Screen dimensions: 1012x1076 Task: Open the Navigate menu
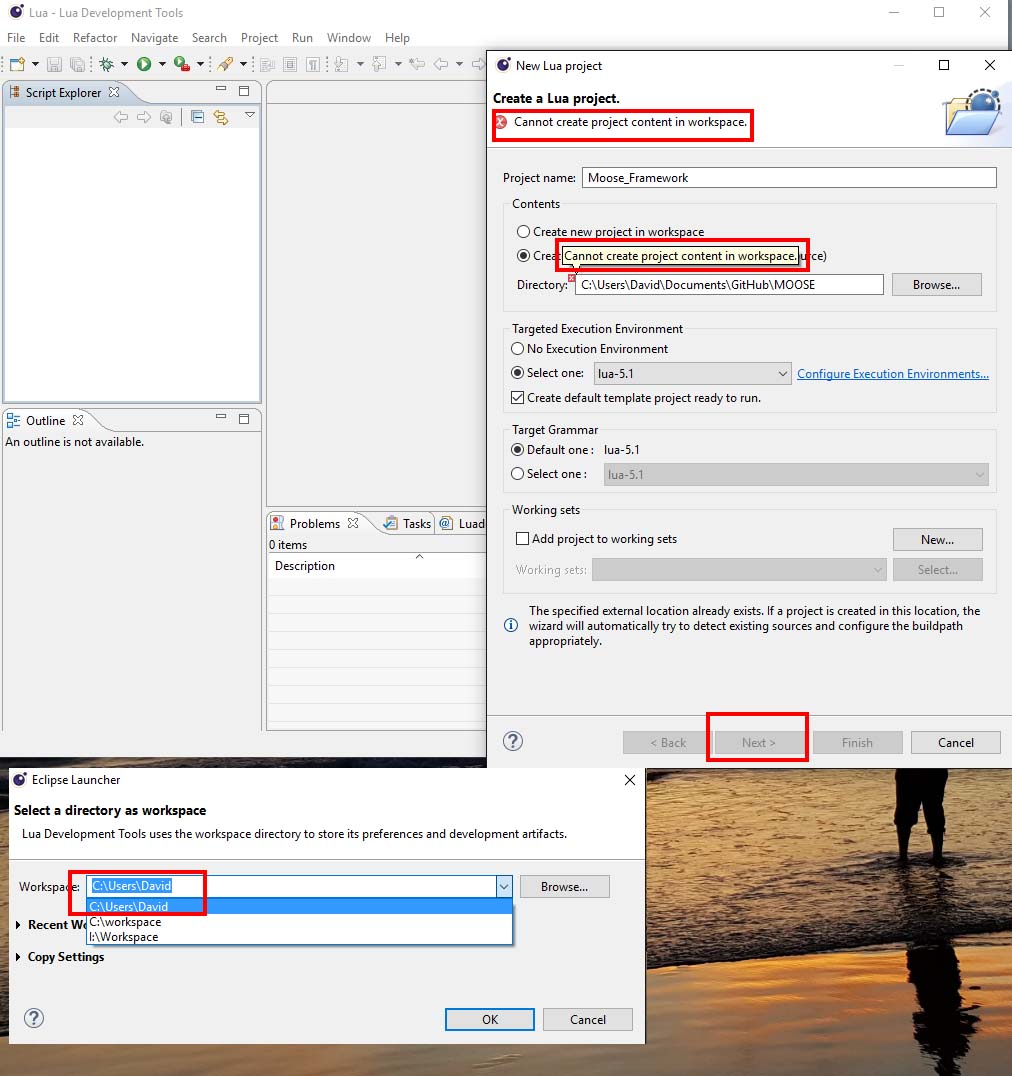pyautogui.click(x=154, y=38)
